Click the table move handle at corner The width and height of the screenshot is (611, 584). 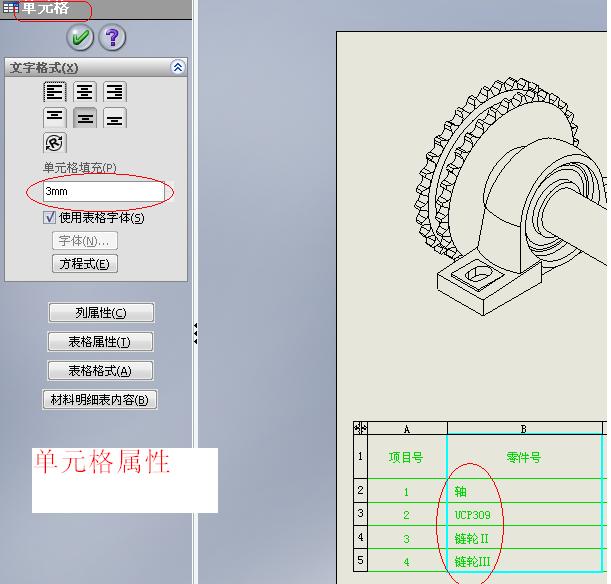click(360, 428)
